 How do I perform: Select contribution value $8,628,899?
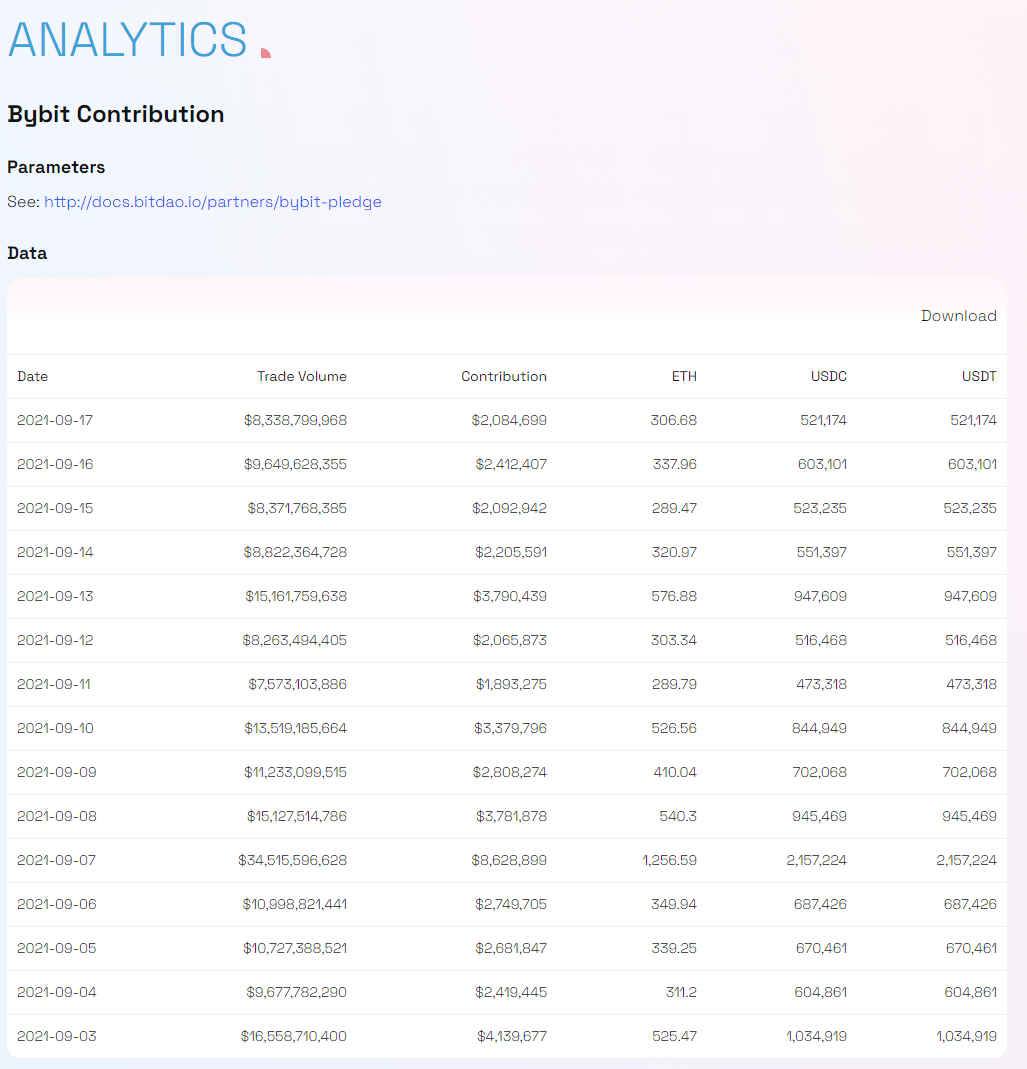(x=509, y=860)
